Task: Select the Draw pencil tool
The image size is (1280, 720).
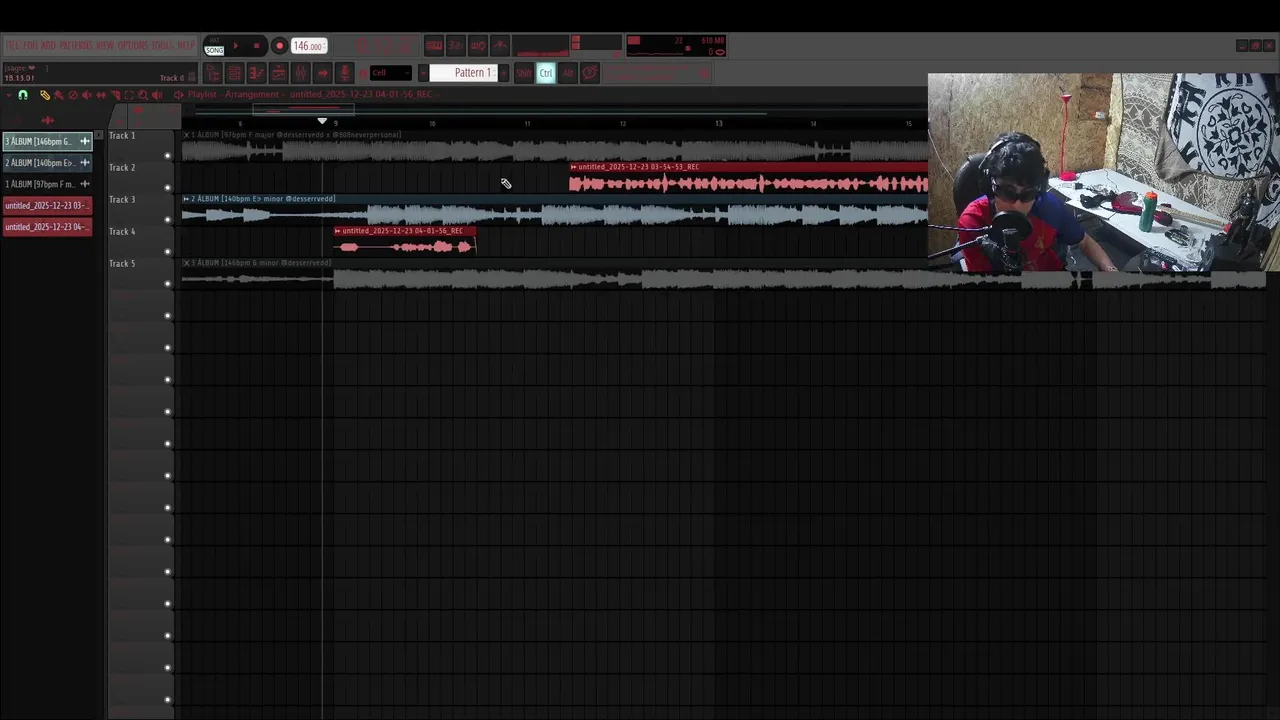Action: click(x=45, y=95)
